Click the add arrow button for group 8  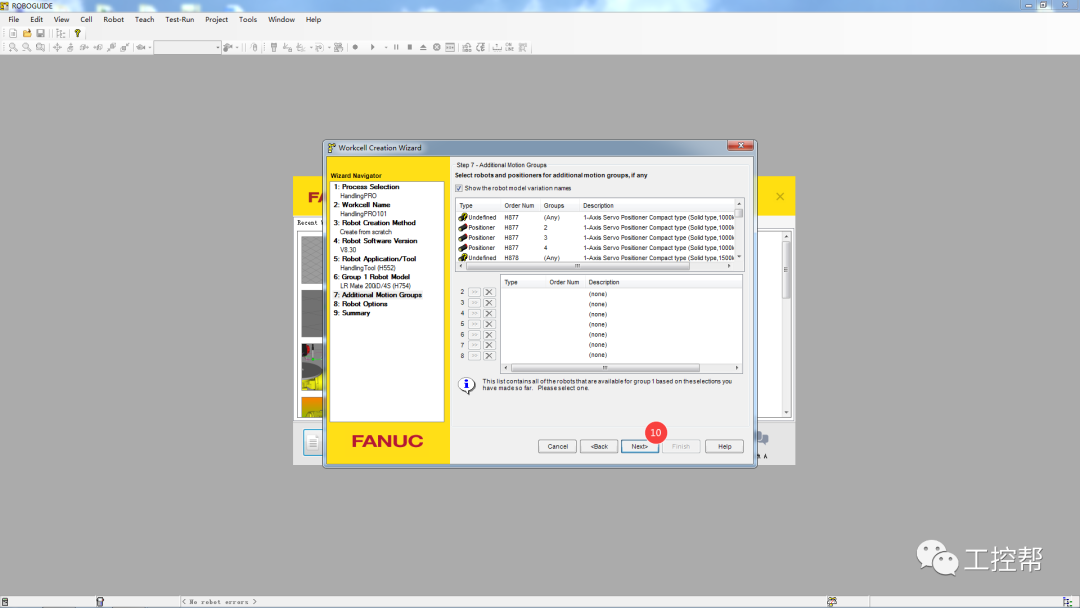click(x=475, y=356)
